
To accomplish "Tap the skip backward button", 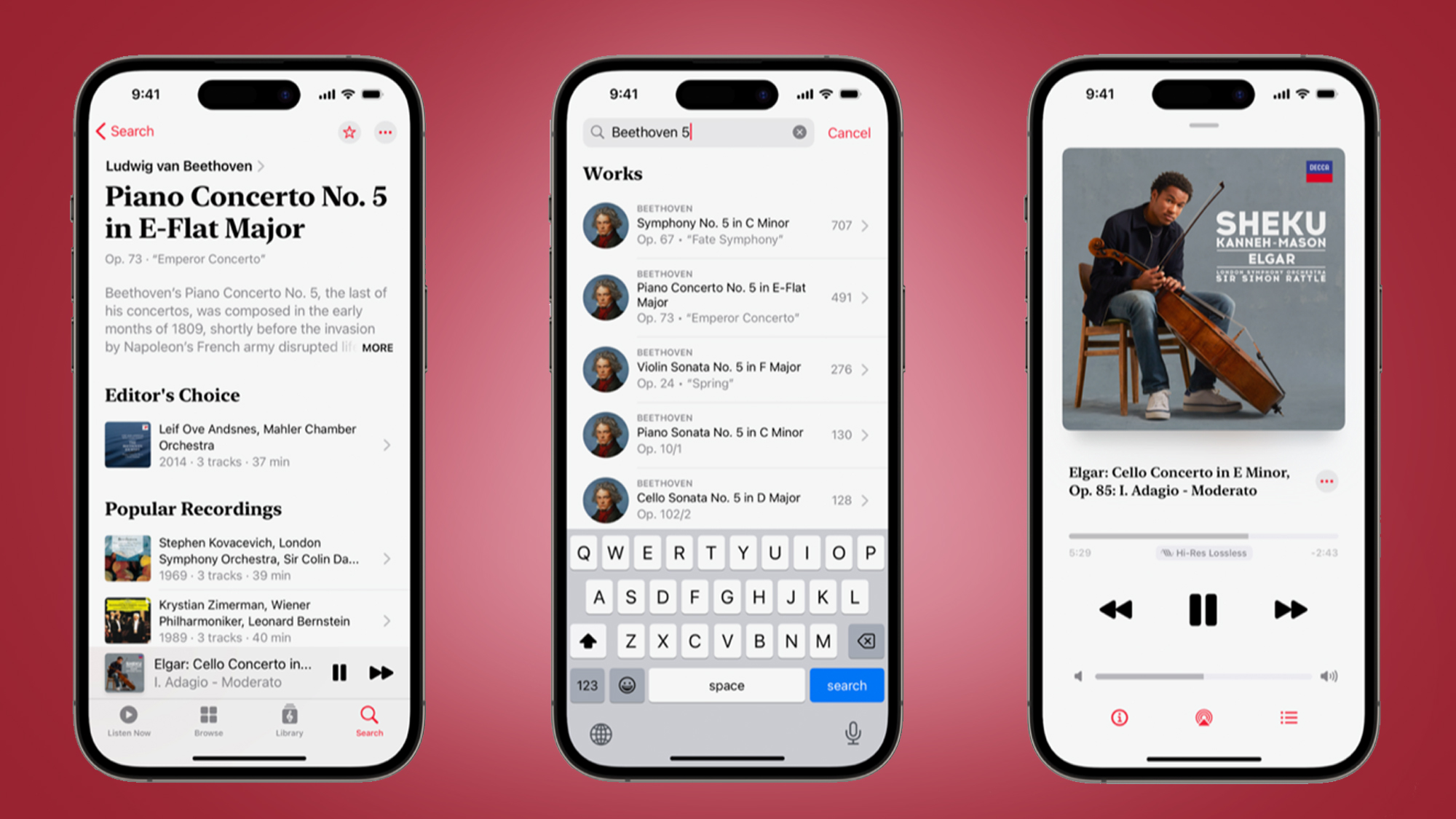I will (x=1115, y=607).
